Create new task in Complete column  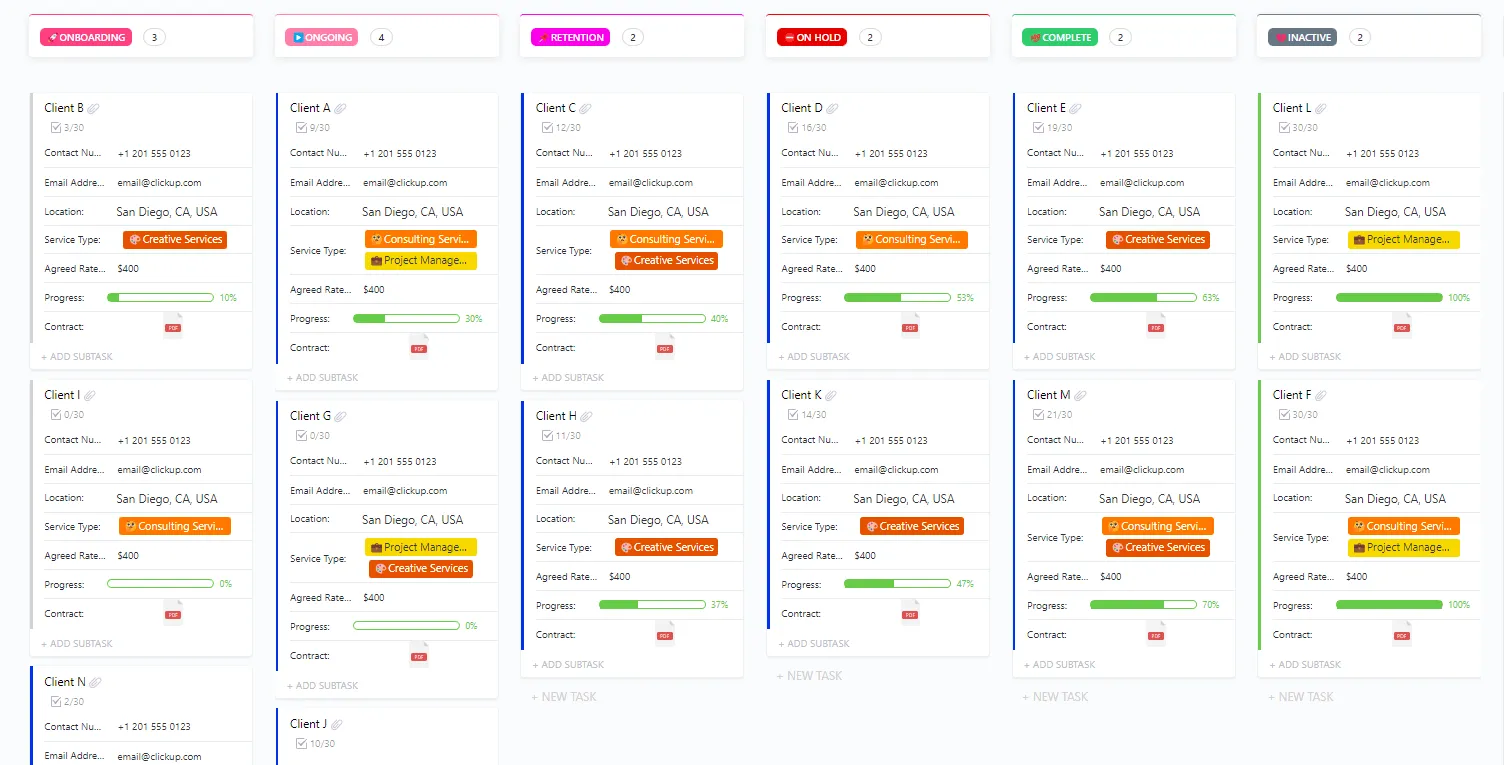point(1055,696)
